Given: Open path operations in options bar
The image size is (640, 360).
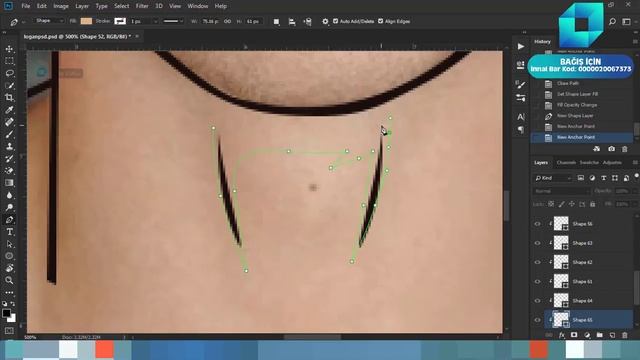Looking at the screenshot, I should coord(276,22).
